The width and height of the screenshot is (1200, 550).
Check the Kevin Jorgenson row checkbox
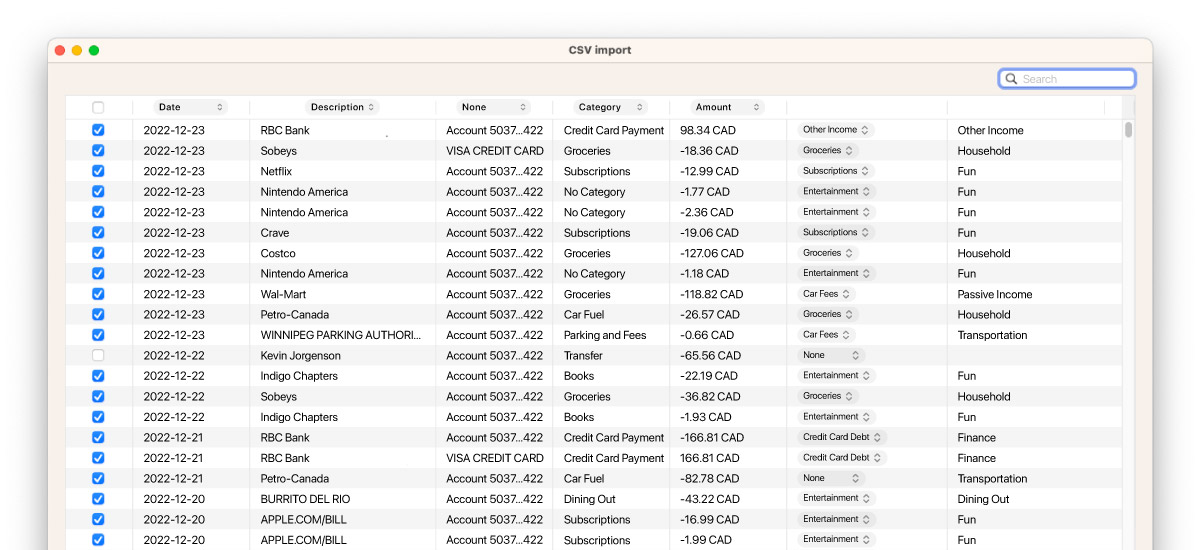[x=98, y=355]
